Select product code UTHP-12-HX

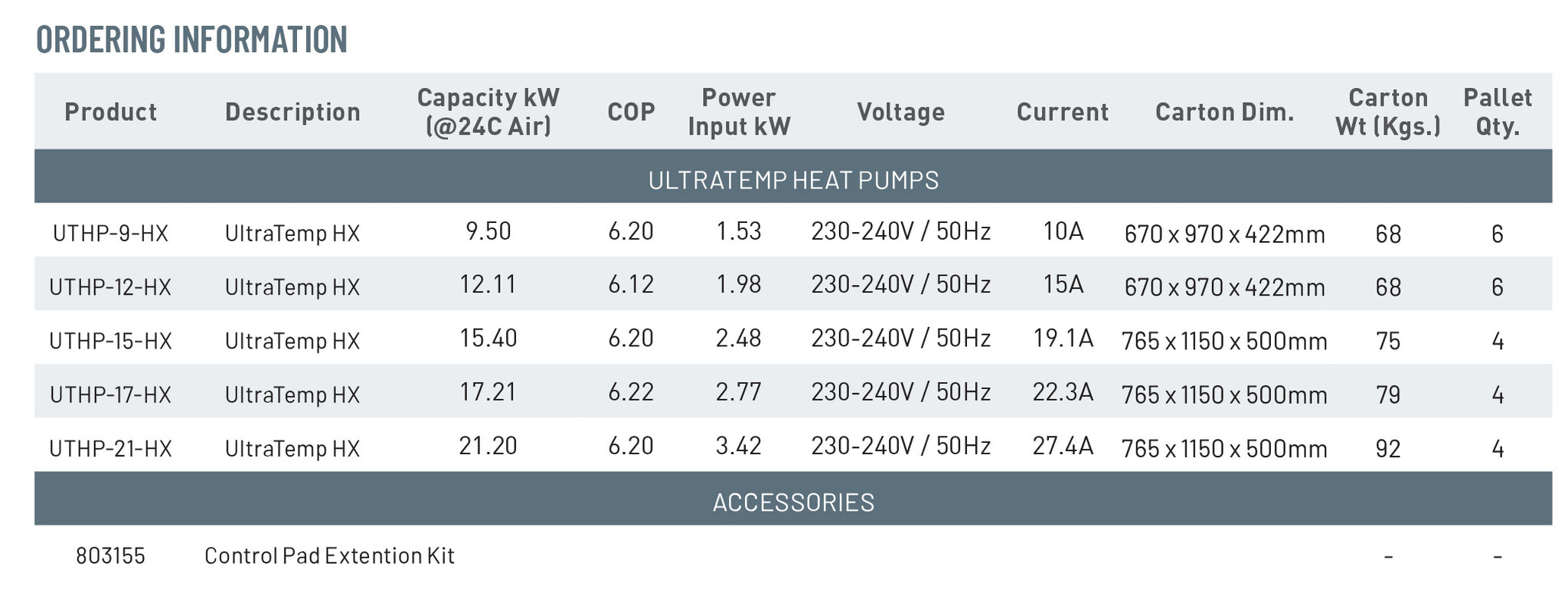(110, 287)
